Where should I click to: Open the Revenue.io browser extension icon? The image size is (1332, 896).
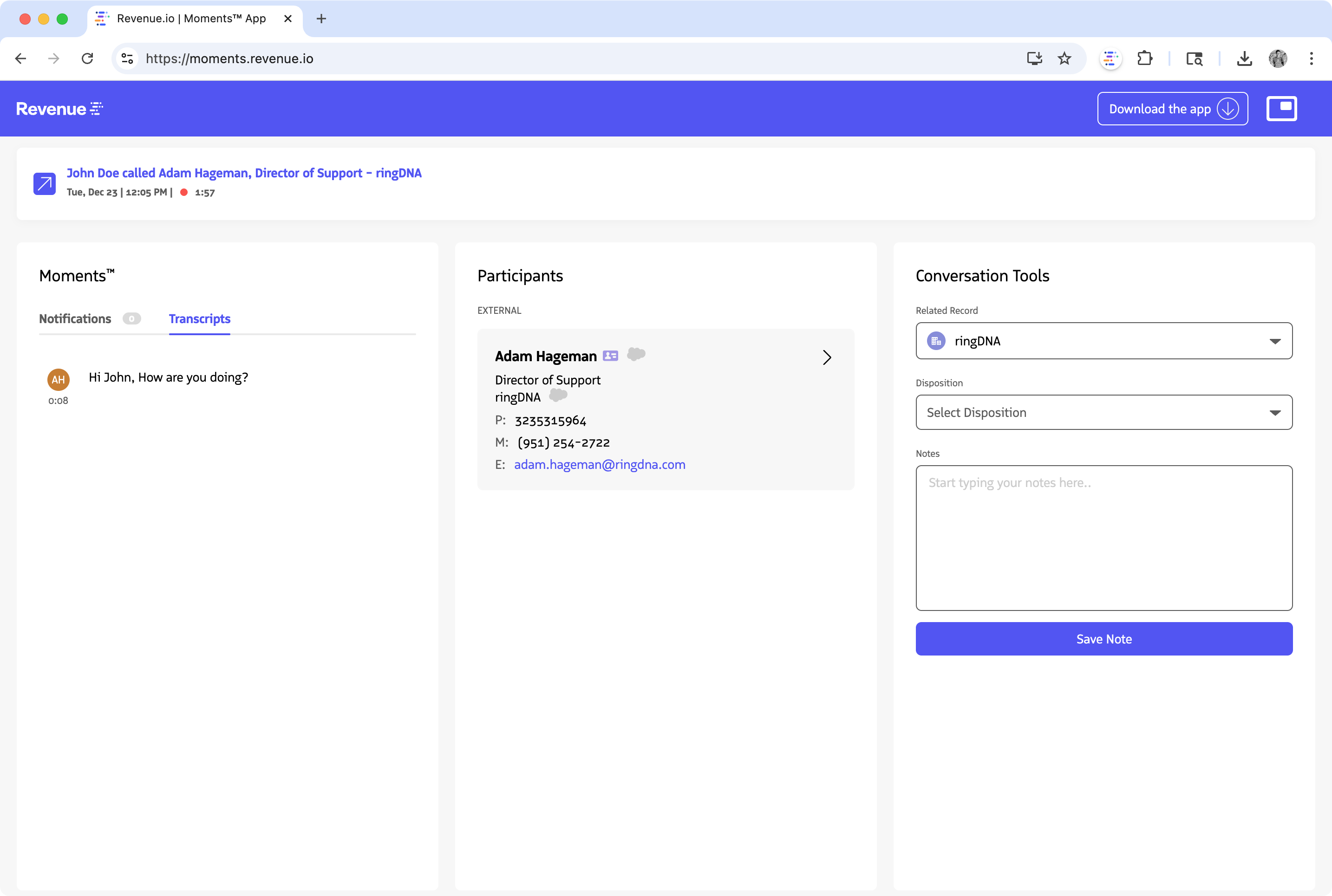tap(1110, 58)
